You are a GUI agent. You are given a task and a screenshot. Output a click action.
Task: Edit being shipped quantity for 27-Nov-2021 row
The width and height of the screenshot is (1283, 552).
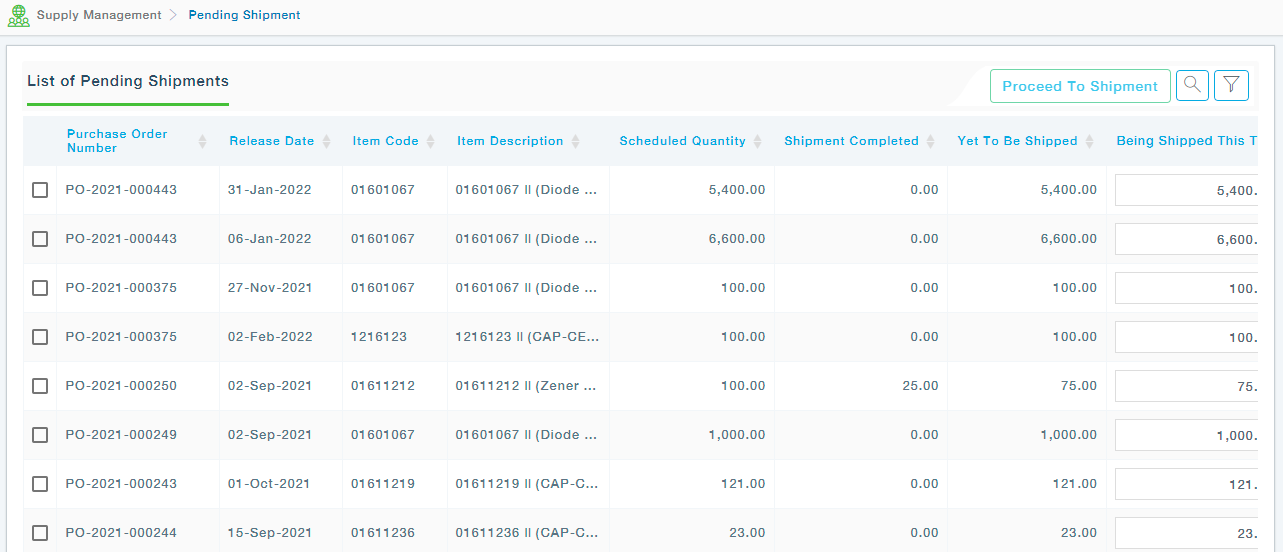tap(1186, 288)
